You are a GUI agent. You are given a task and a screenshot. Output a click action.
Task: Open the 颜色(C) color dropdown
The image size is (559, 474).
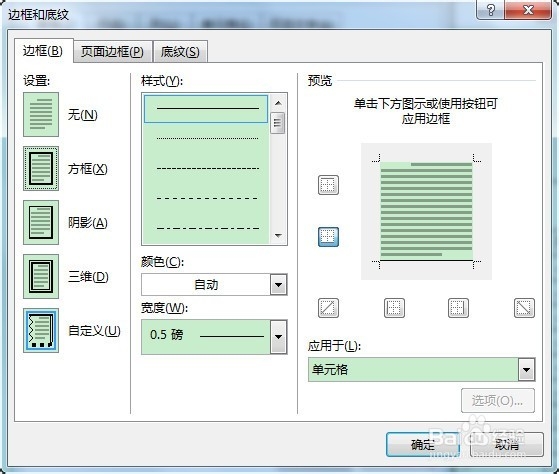(278, 285)
